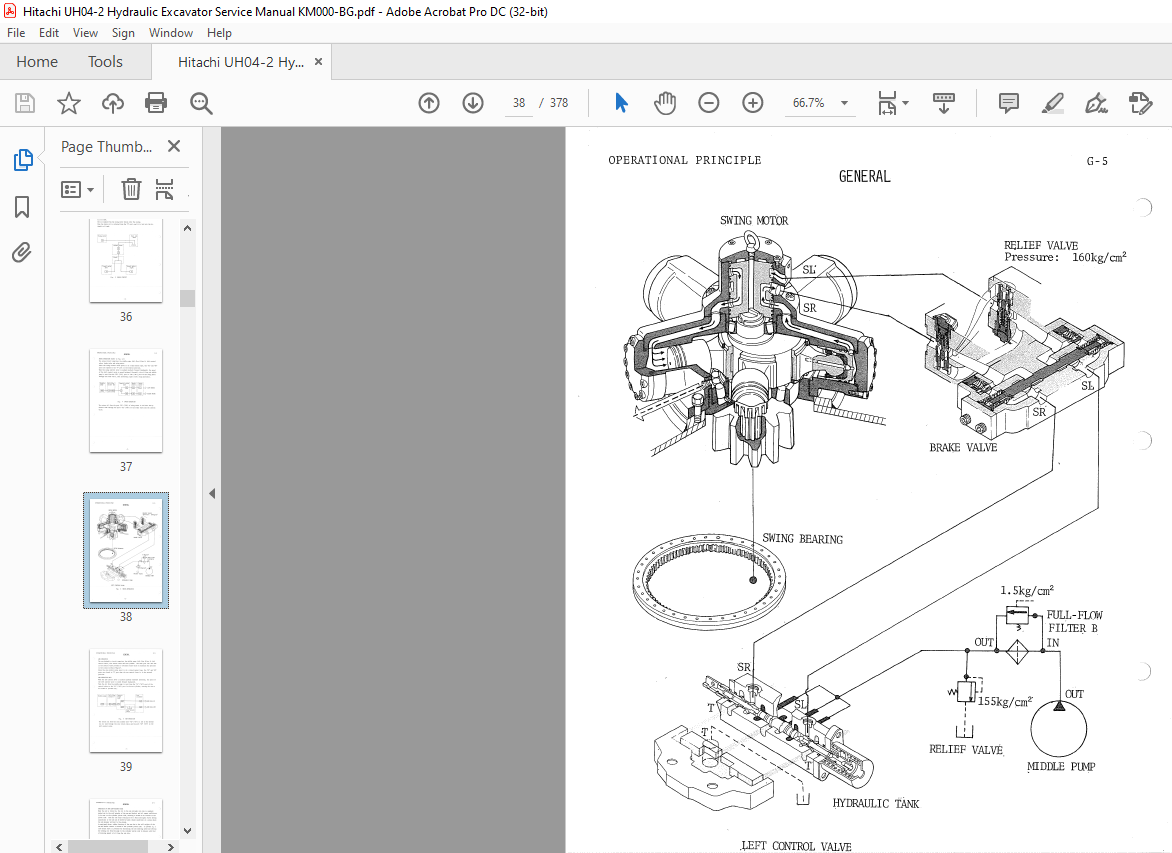Click the Save file icon
1172x853 pixels.
(25, 103)
